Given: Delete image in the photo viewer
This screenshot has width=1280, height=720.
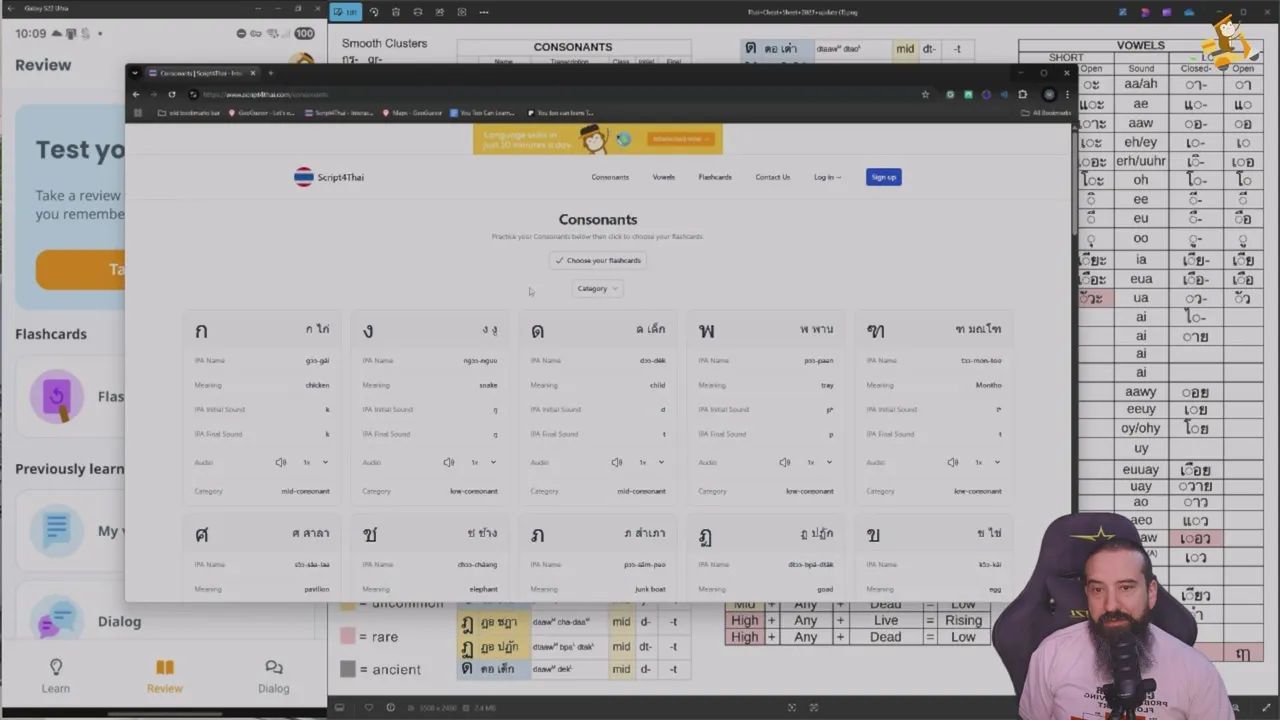Looking at the screenshot, I should click(396, 12).
